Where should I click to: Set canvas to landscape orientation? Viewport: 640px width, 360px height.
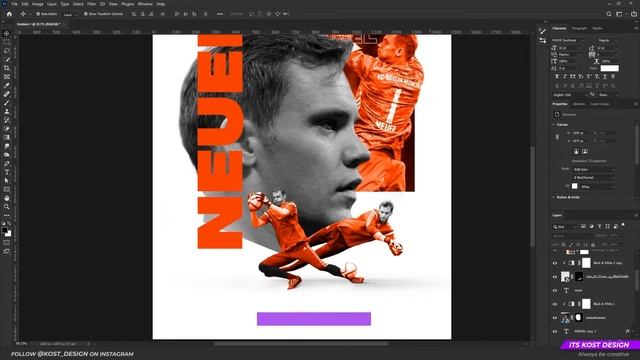point(585,151)
